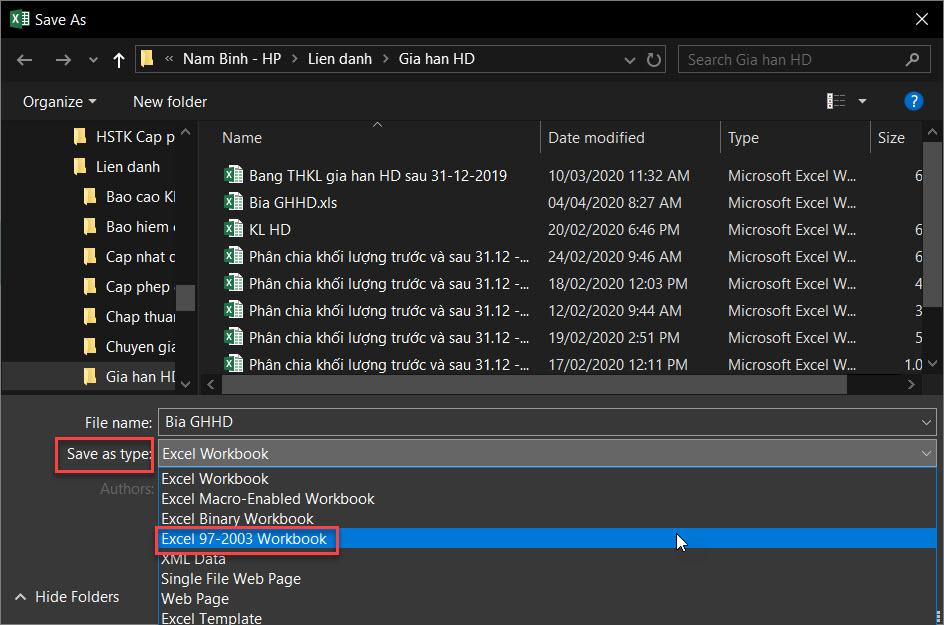The image size is (944, 625).
Task: Expand the File name history dropdown
Action: coord(925,423)
